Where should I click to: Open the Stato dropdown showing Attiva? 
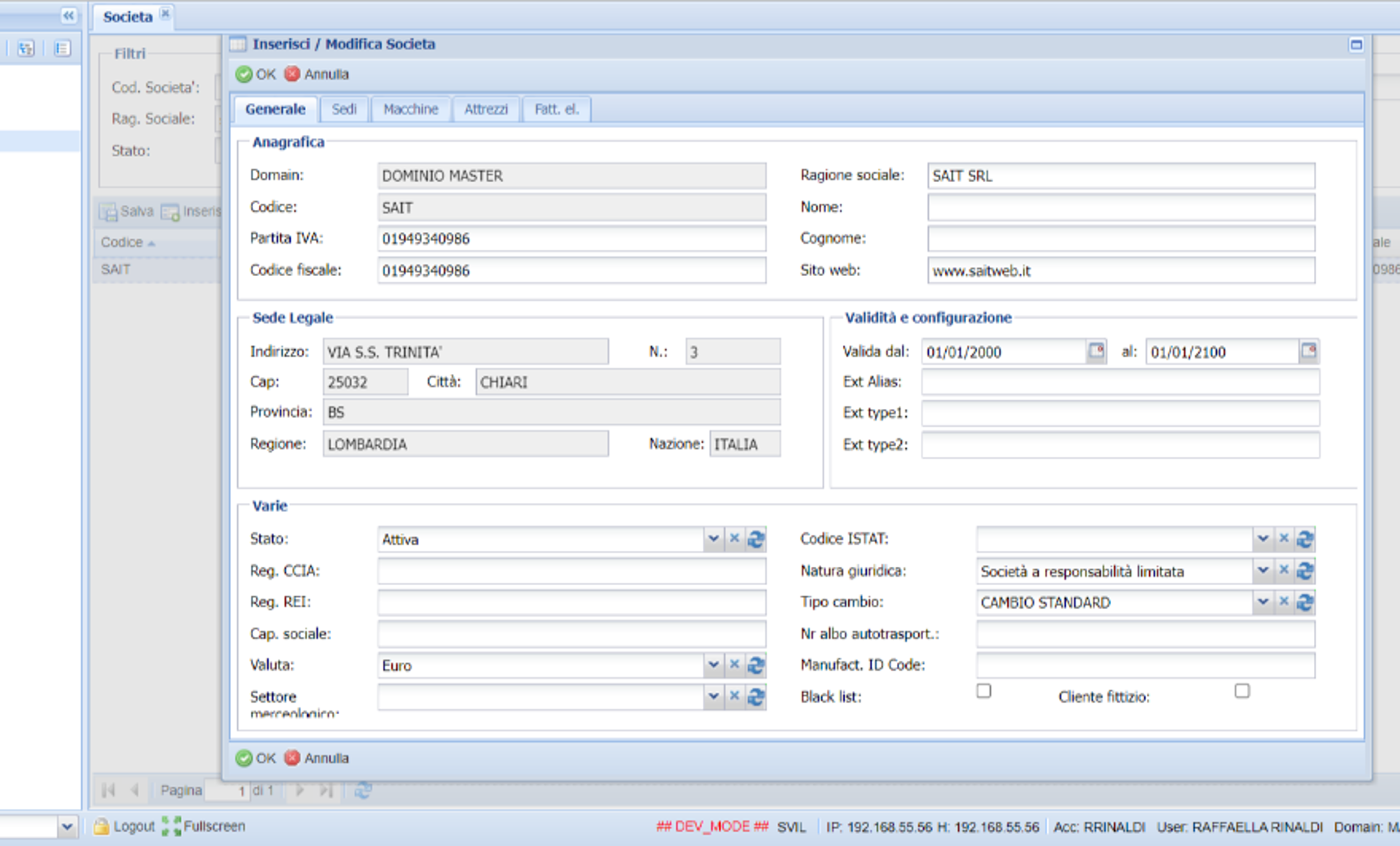click(x=714, y=539)
